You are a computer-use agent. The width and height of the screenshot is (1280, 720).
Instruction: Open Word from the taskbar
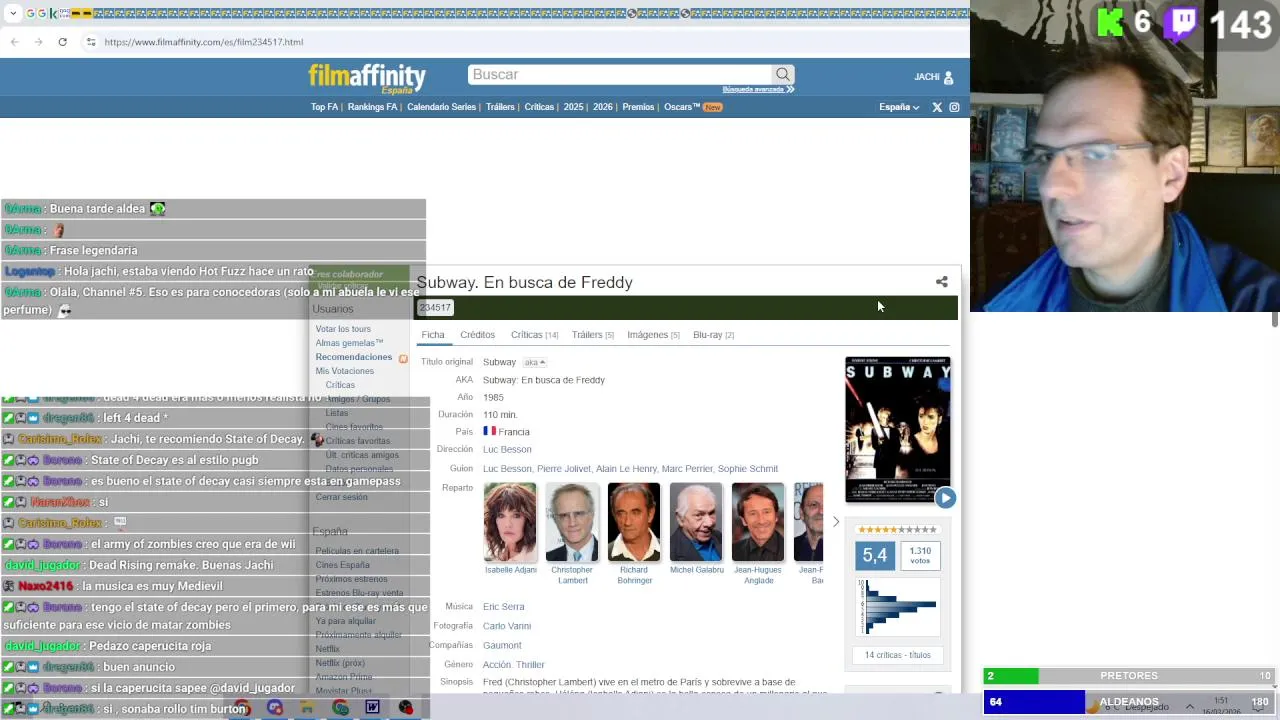tap(372, 708)
